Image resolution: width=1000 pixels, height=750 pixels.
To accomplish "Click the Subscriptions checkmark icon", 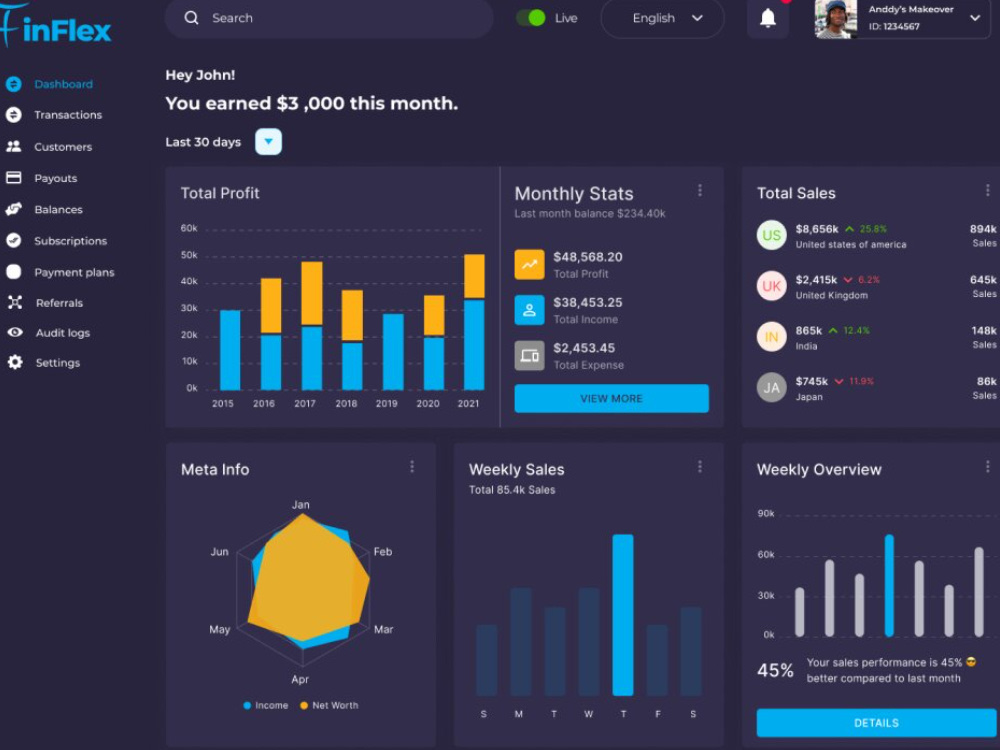I will coord(13,240).
